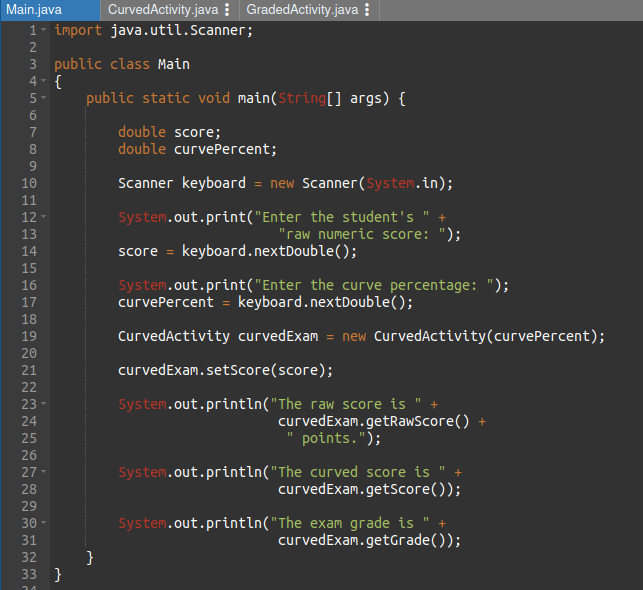
Task: Place cursor on 'curvedExam.setScore(score);' line
Action: point(225,370)
